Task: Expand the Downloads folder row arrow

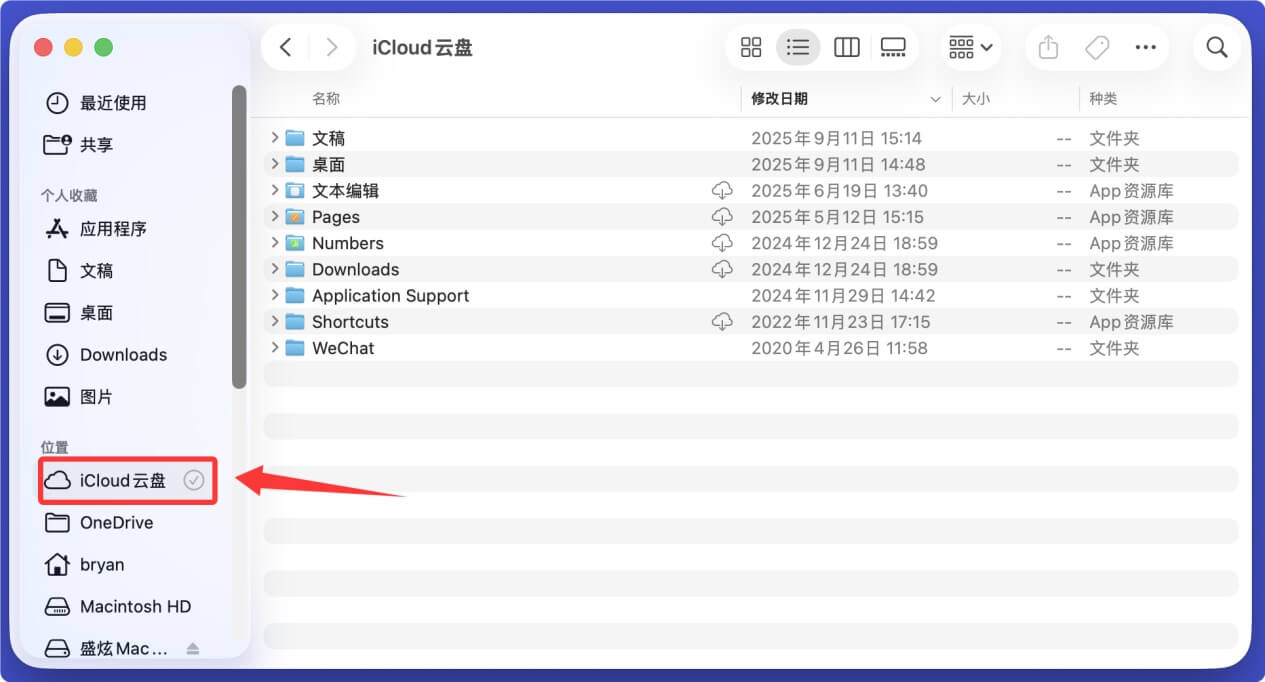Action: pyautogui.click(x=275, y=269)
